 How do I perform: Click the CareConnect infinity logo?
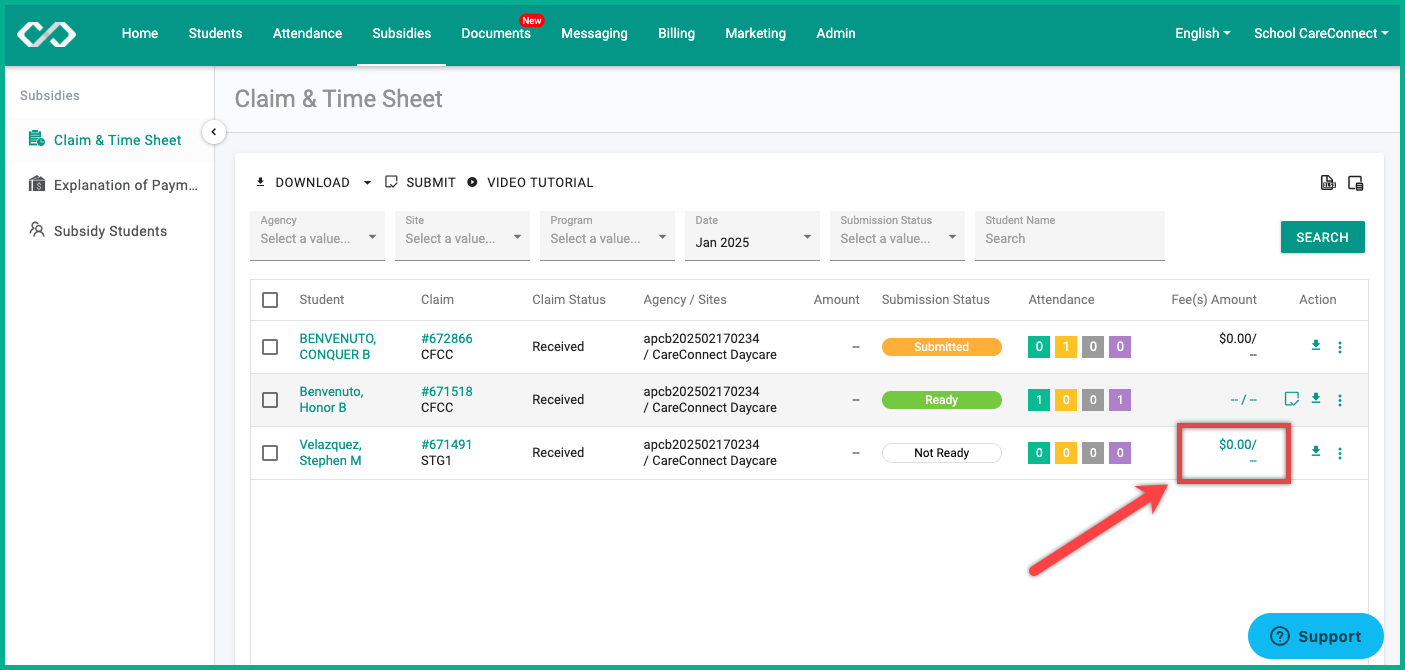(x=46, y=34)
